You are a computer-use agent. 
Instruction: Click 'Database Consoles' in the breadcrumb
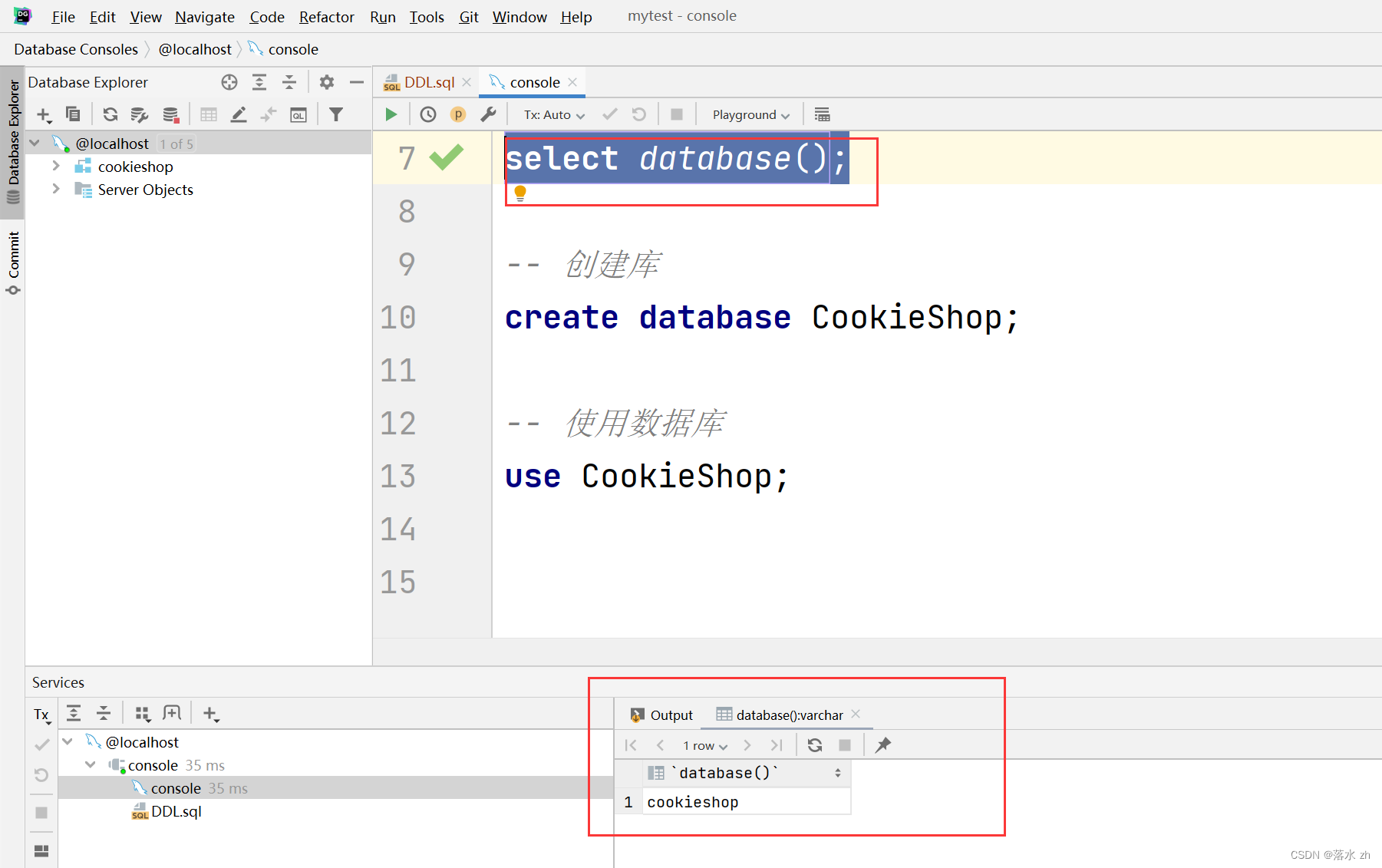click(76, 49)
